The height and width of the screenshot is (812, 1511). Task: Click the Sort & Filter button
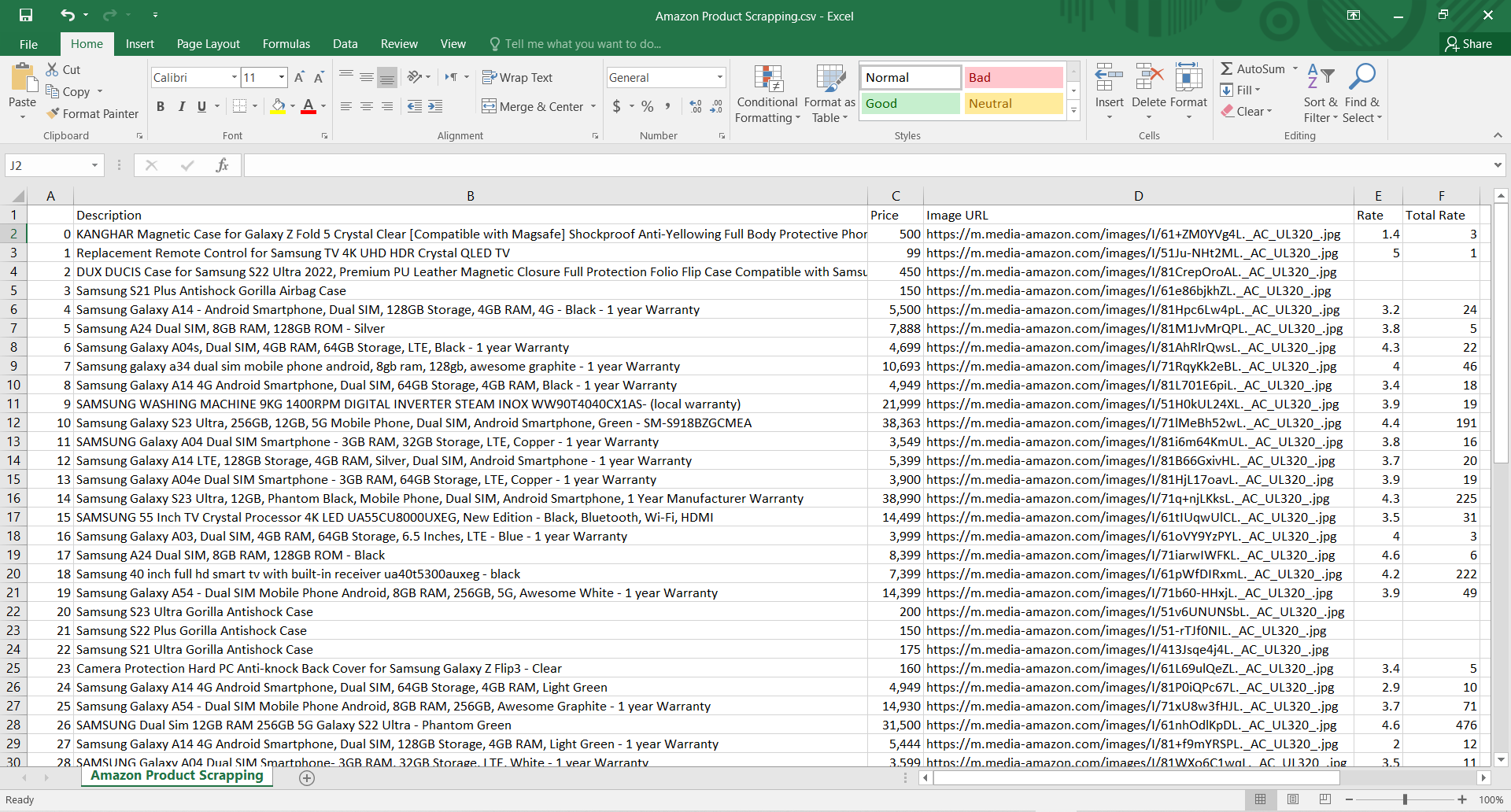click(1321, 93)
